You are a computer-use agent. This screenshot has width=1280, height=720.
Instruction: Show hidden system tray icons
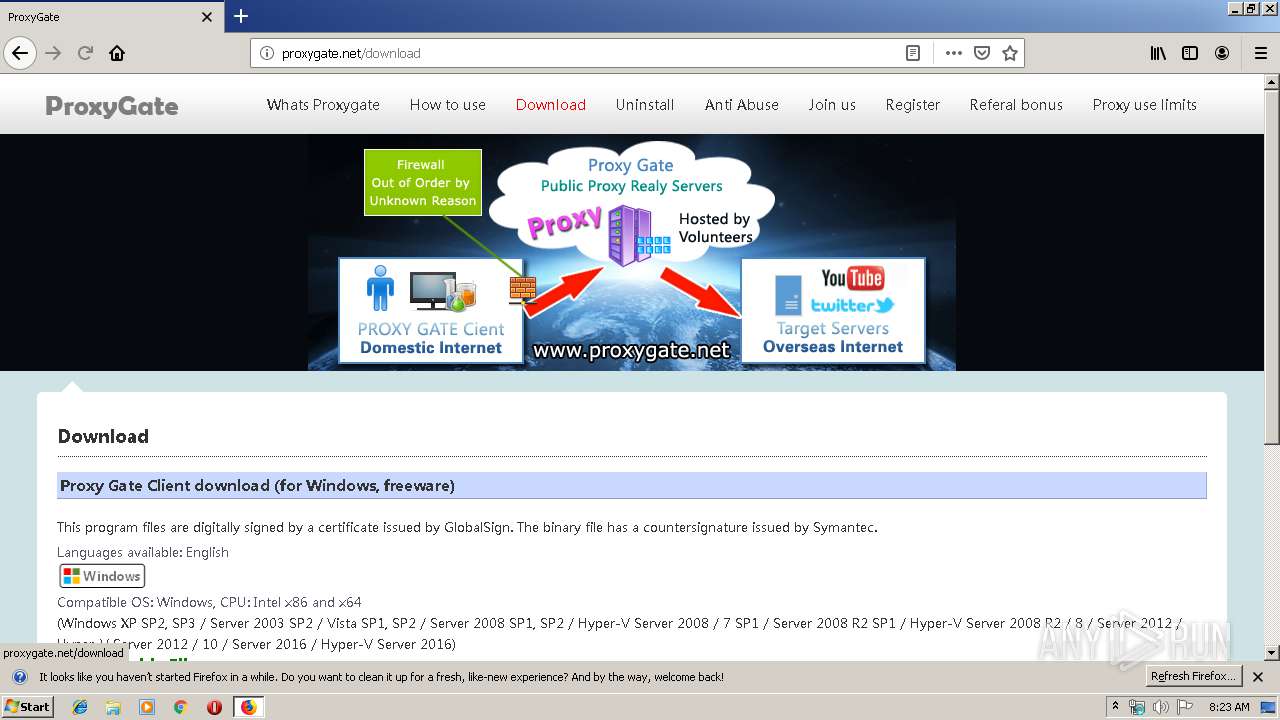(1115, 707)
